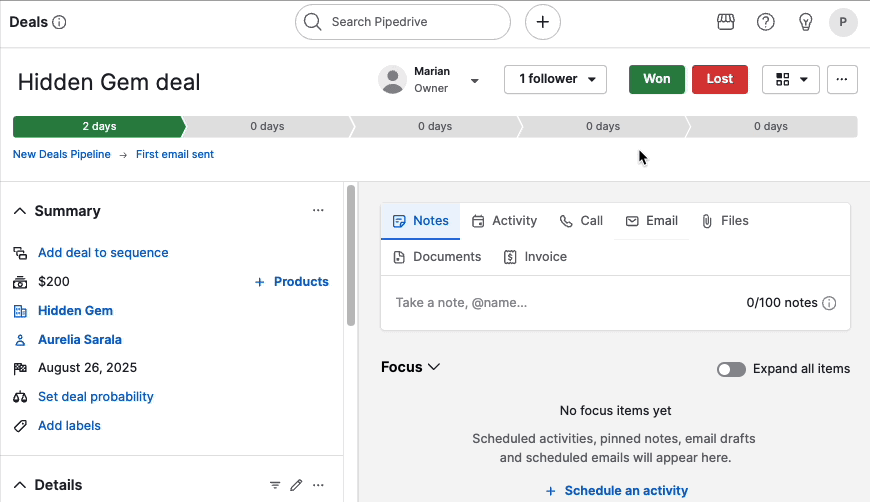Open Aurelia Sarala contact link
Image resolution: width=870 pixels, height=502 pixels.
pos(80,339)
